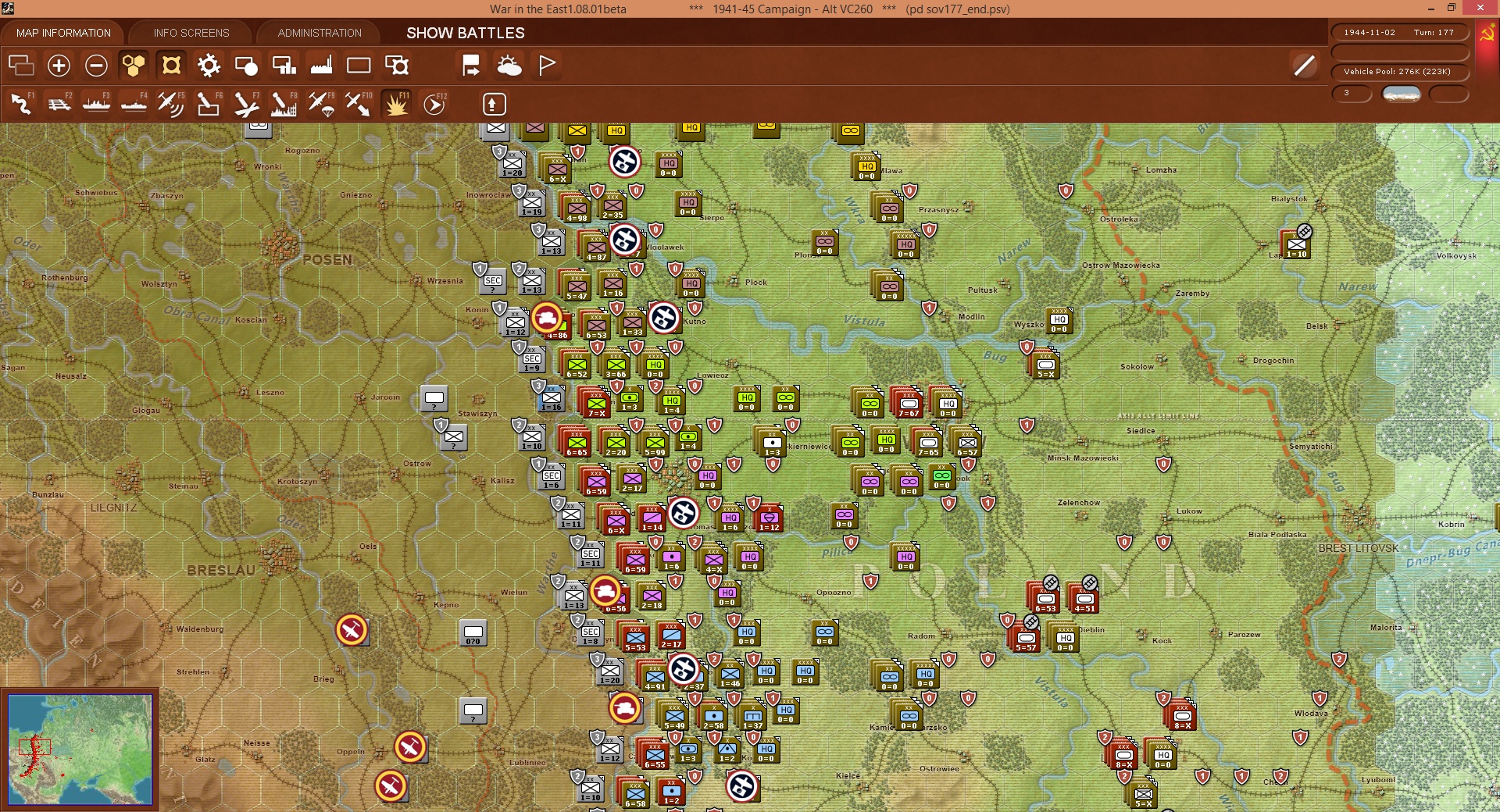Image resolution: width=1500 pixels, height=812 pixels.
Task: Click the air battle marker near Oppeln
Action: point(410,747)
